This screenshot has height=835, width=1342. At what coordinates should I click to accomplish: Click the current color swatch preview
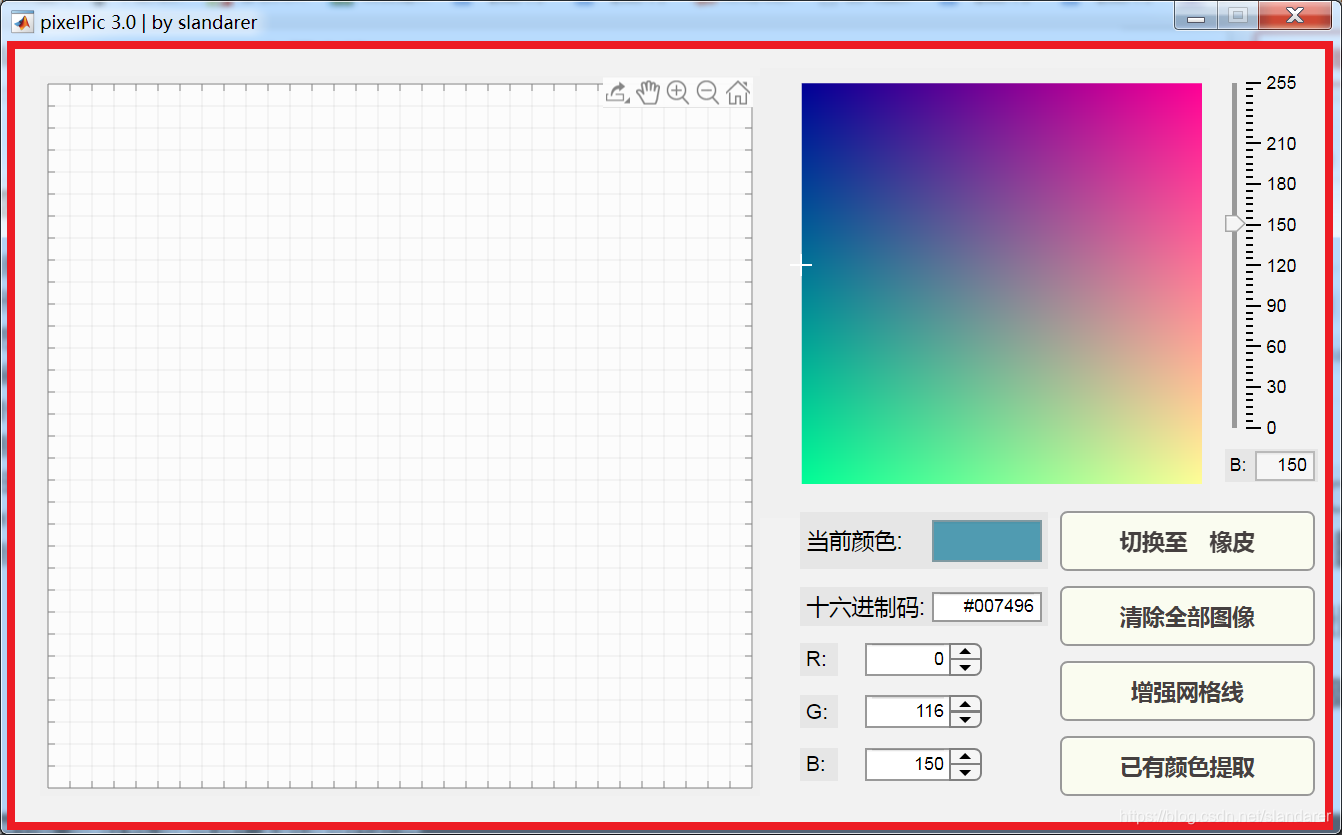[987, 541]
